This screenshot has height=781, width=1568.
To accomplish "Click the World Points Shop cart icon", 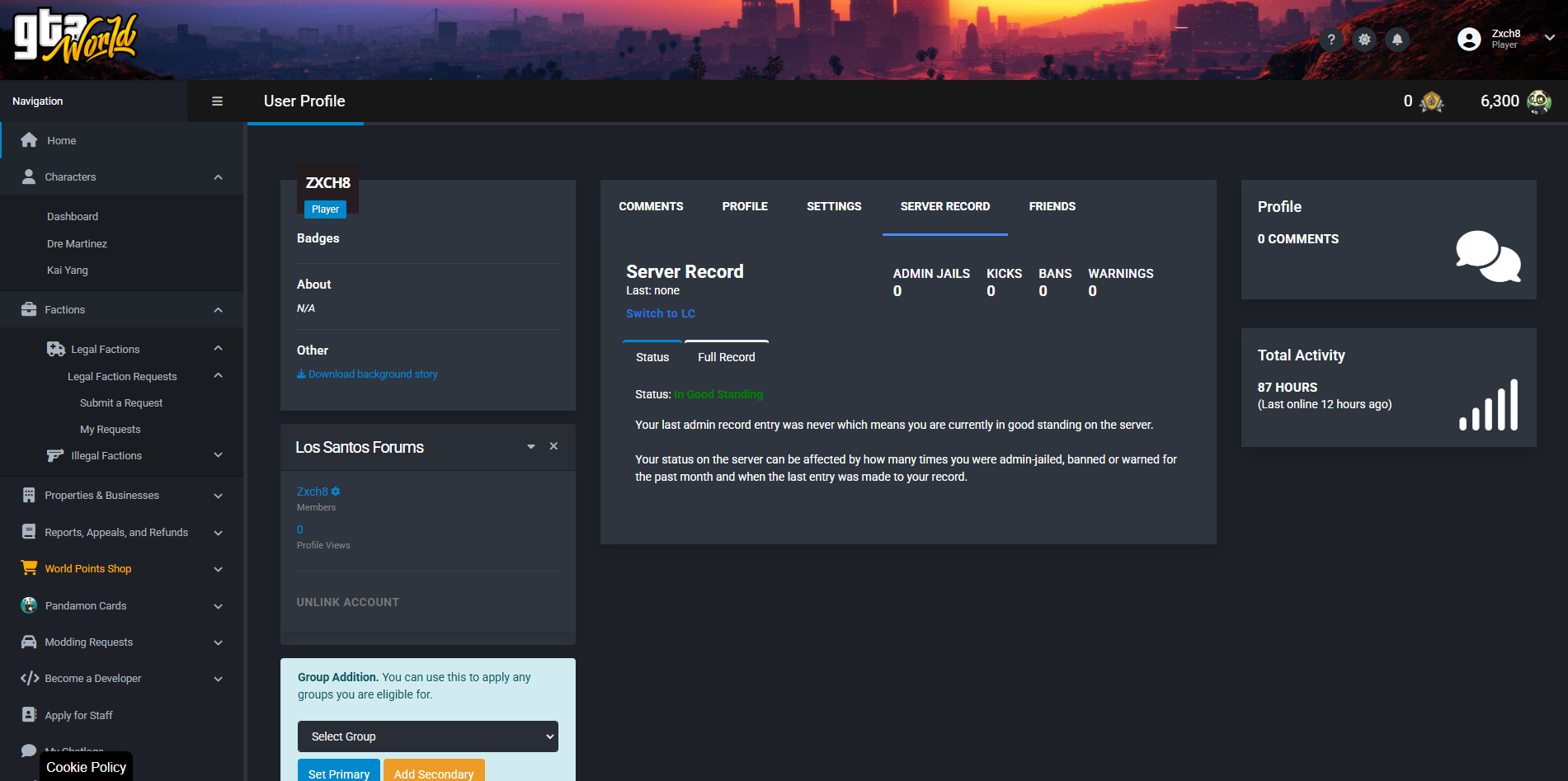I will coord(29,568).
